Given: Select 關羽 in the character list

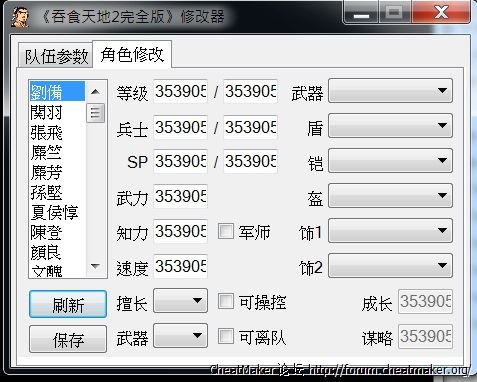Looking at the screenshot, I should (57, 112).
